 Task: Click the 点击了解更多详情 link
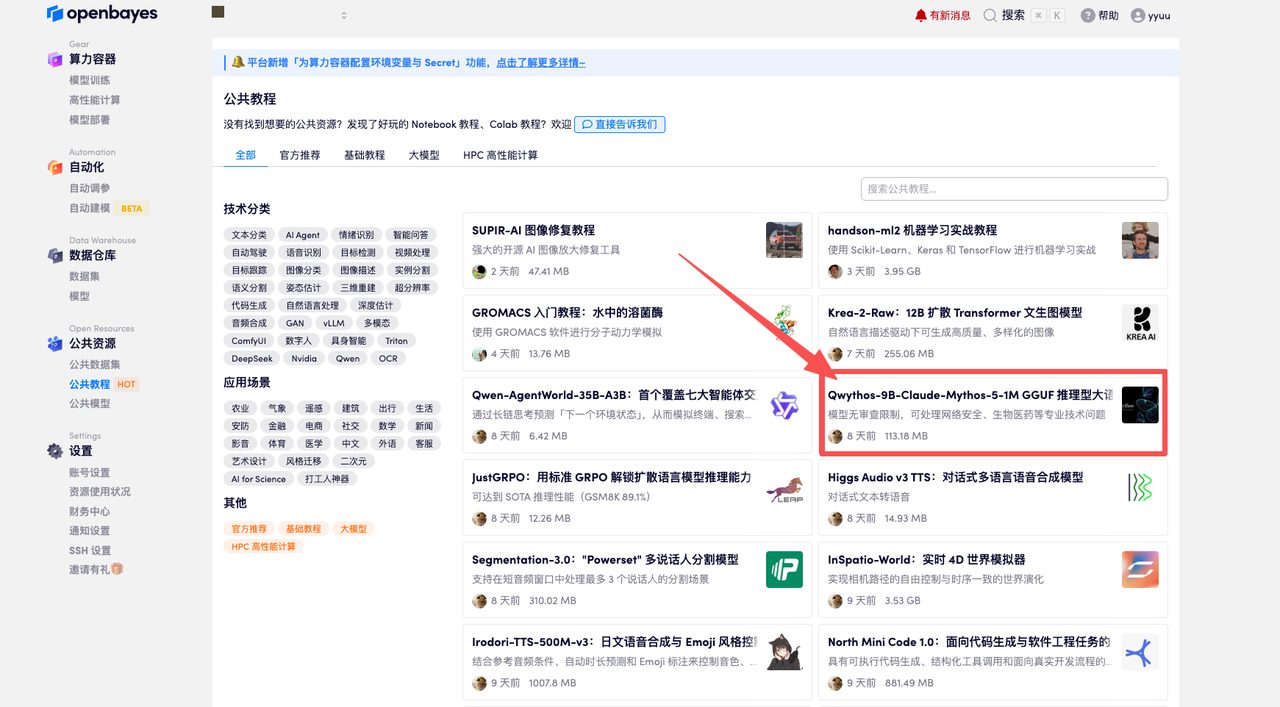tap(541, 62)
